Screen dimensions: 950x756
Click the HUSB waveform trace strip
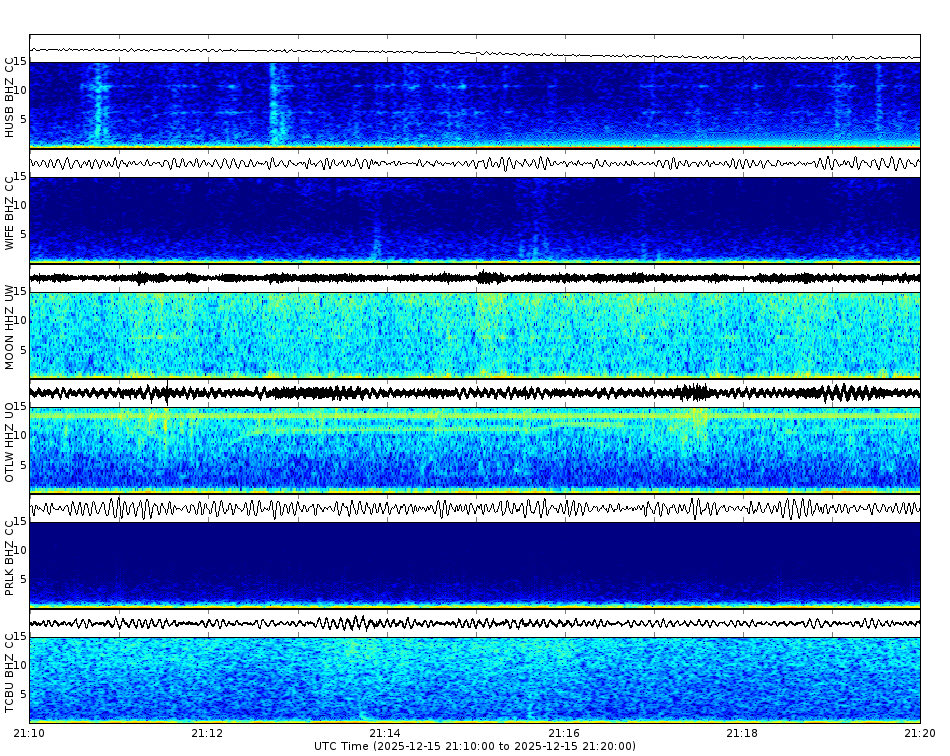click(x=475, y=46)
